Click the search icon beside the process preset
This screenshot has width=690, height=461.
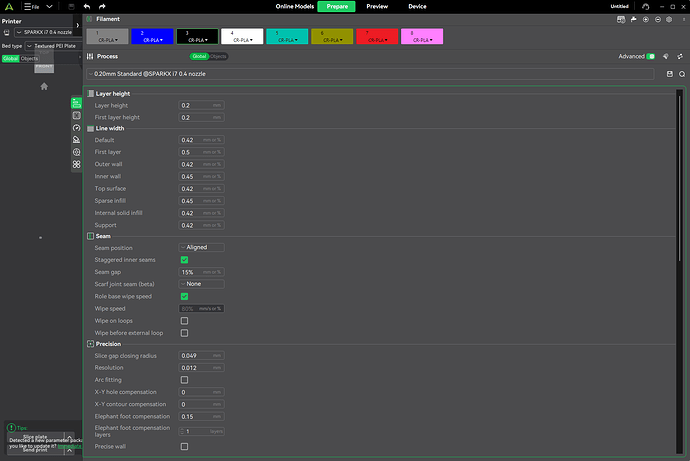click(682, 73)
